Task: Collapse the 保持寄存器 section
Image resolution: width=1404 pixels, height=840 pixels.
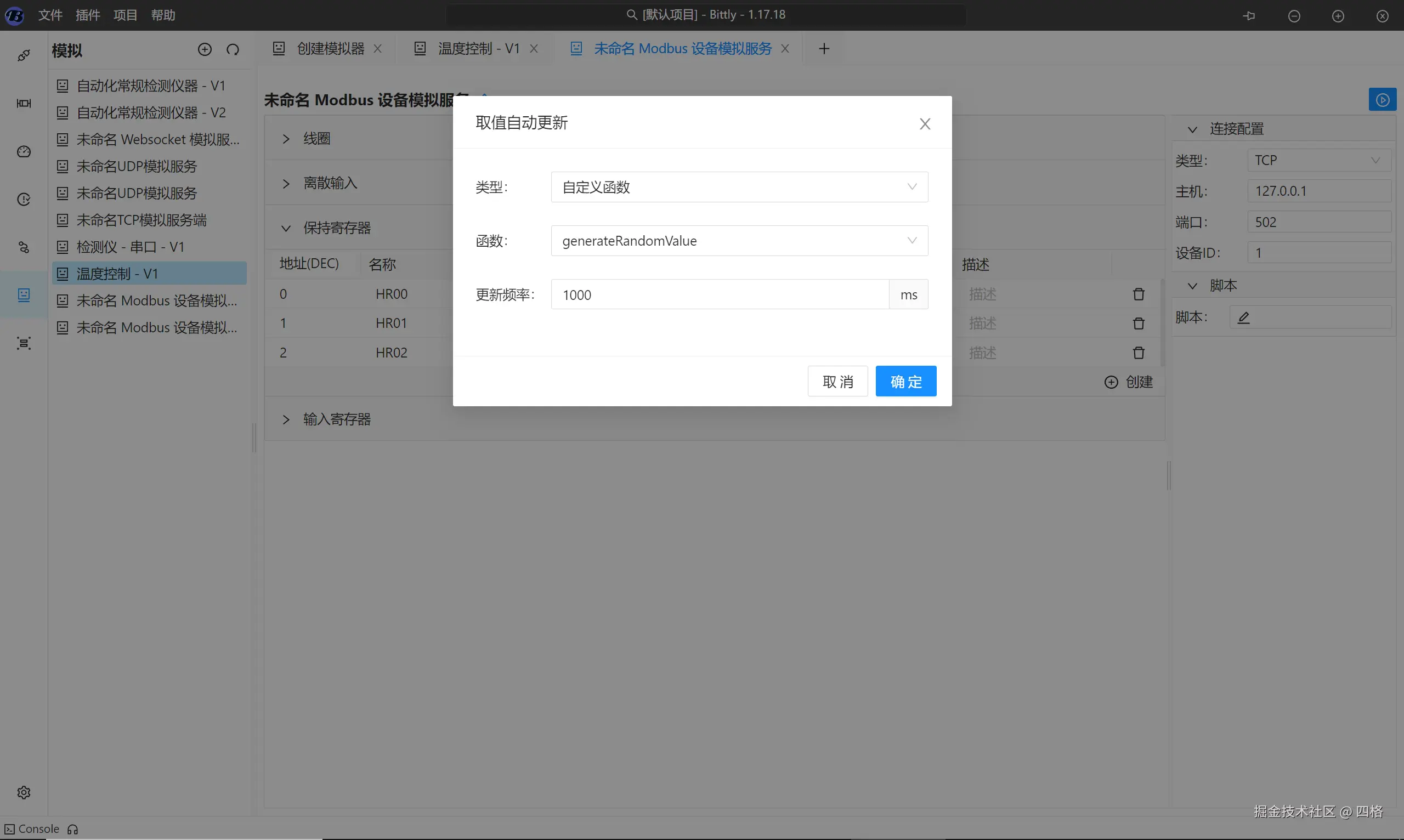Action: click(x=336, y=228)
